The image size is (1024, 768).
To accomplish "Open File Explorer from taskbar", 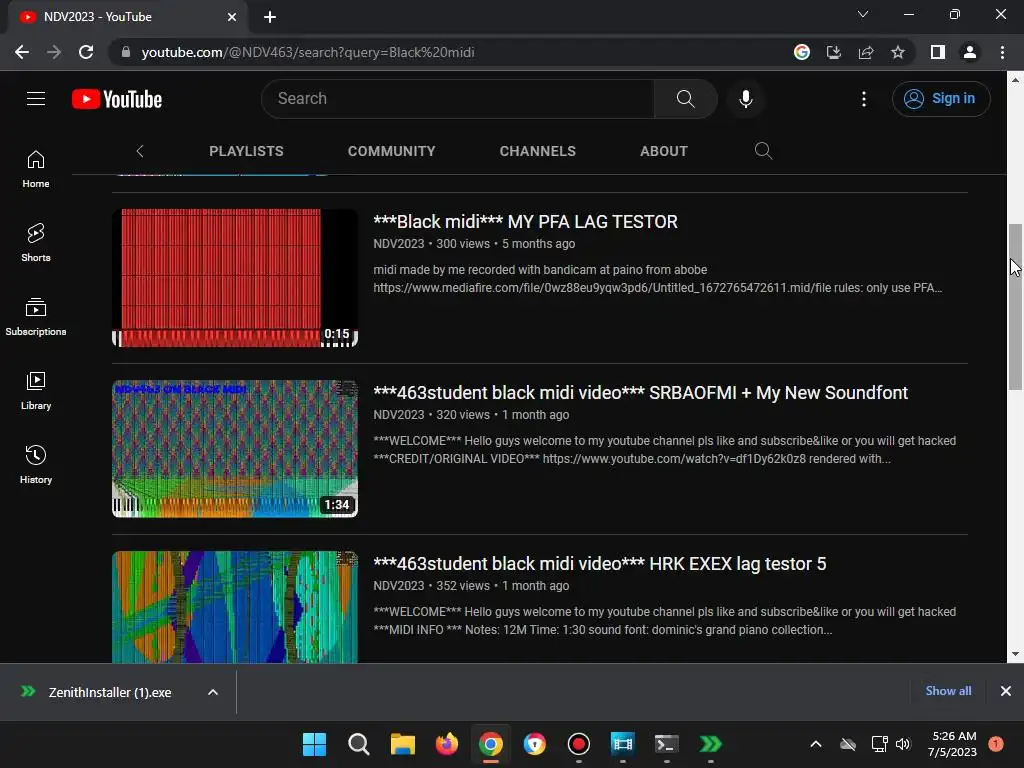I will [x=402, y=744].
